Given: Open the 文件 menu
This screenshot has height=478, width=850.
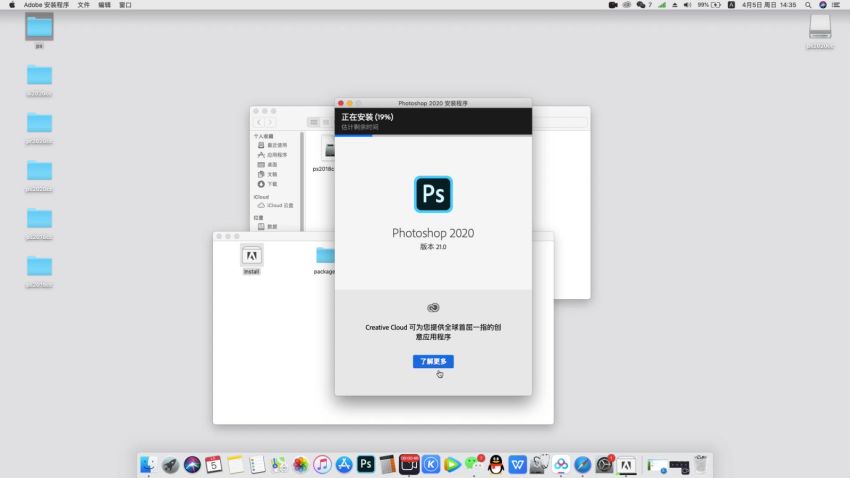Looking at the screenshot, I should click(83, 5).
